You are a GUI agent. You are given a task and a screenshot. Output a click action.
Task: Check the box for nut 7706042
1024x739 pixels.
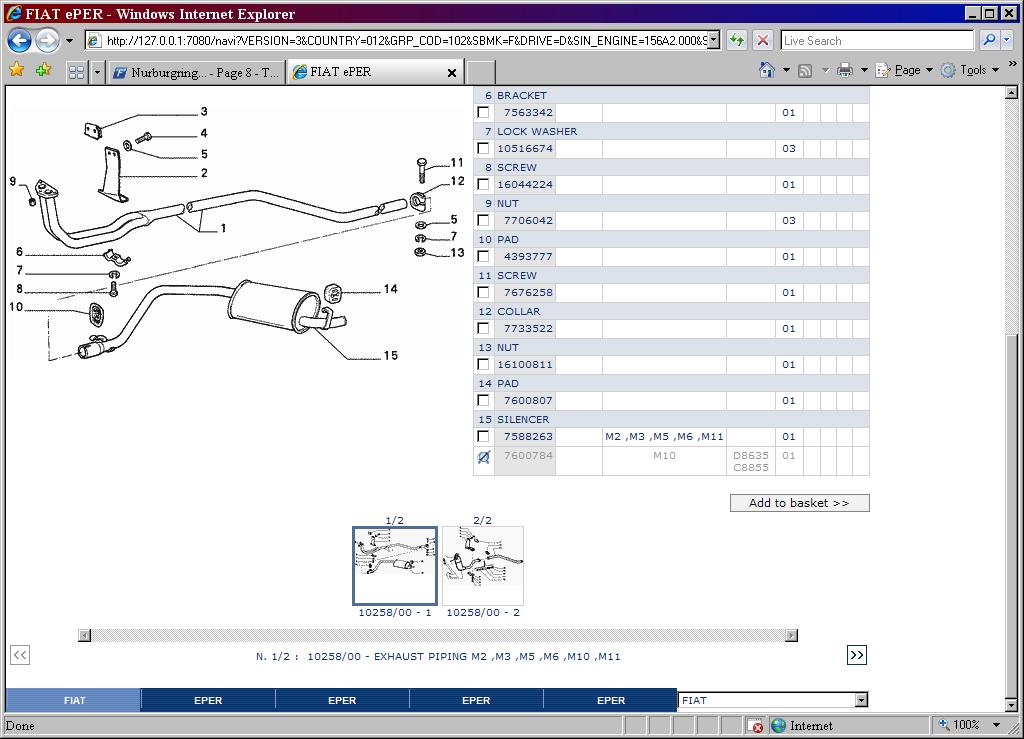tap(483, 220)
